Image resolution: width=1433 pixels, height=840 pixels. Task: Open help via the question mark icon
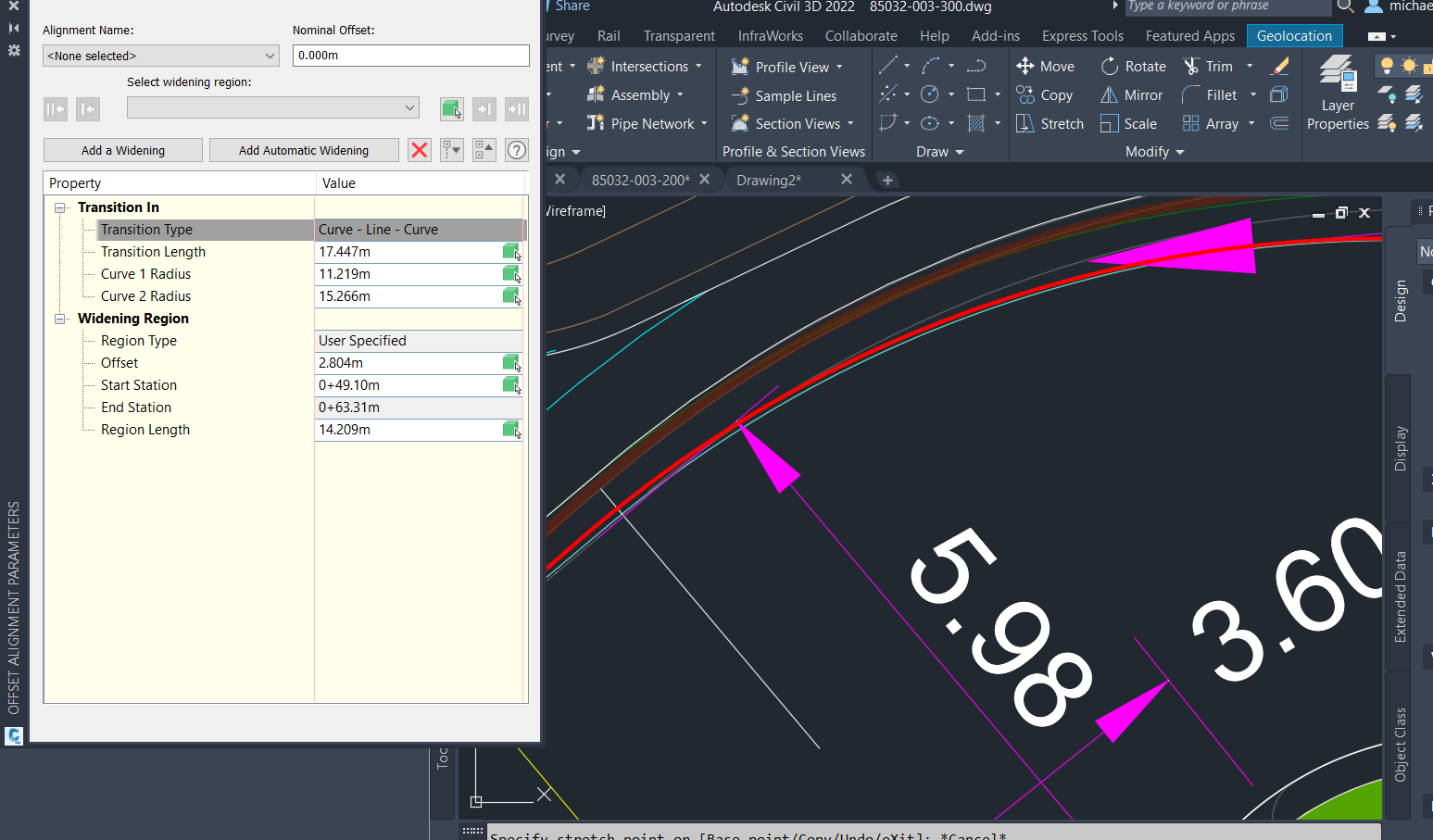tap(516, 149)
